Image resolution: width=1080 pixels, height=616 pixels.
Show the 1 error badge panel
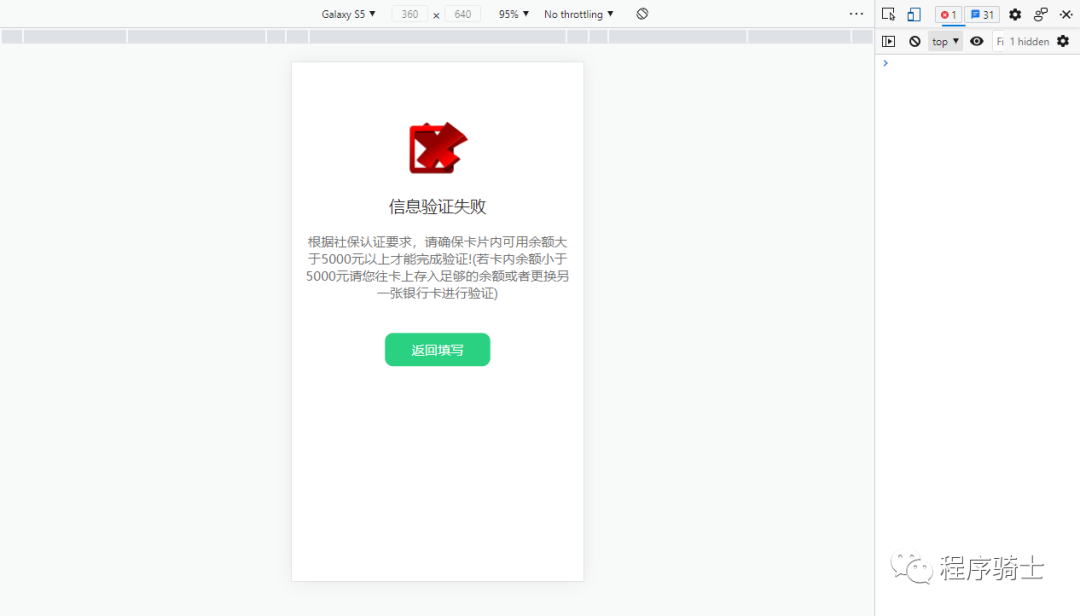(947, 14)
